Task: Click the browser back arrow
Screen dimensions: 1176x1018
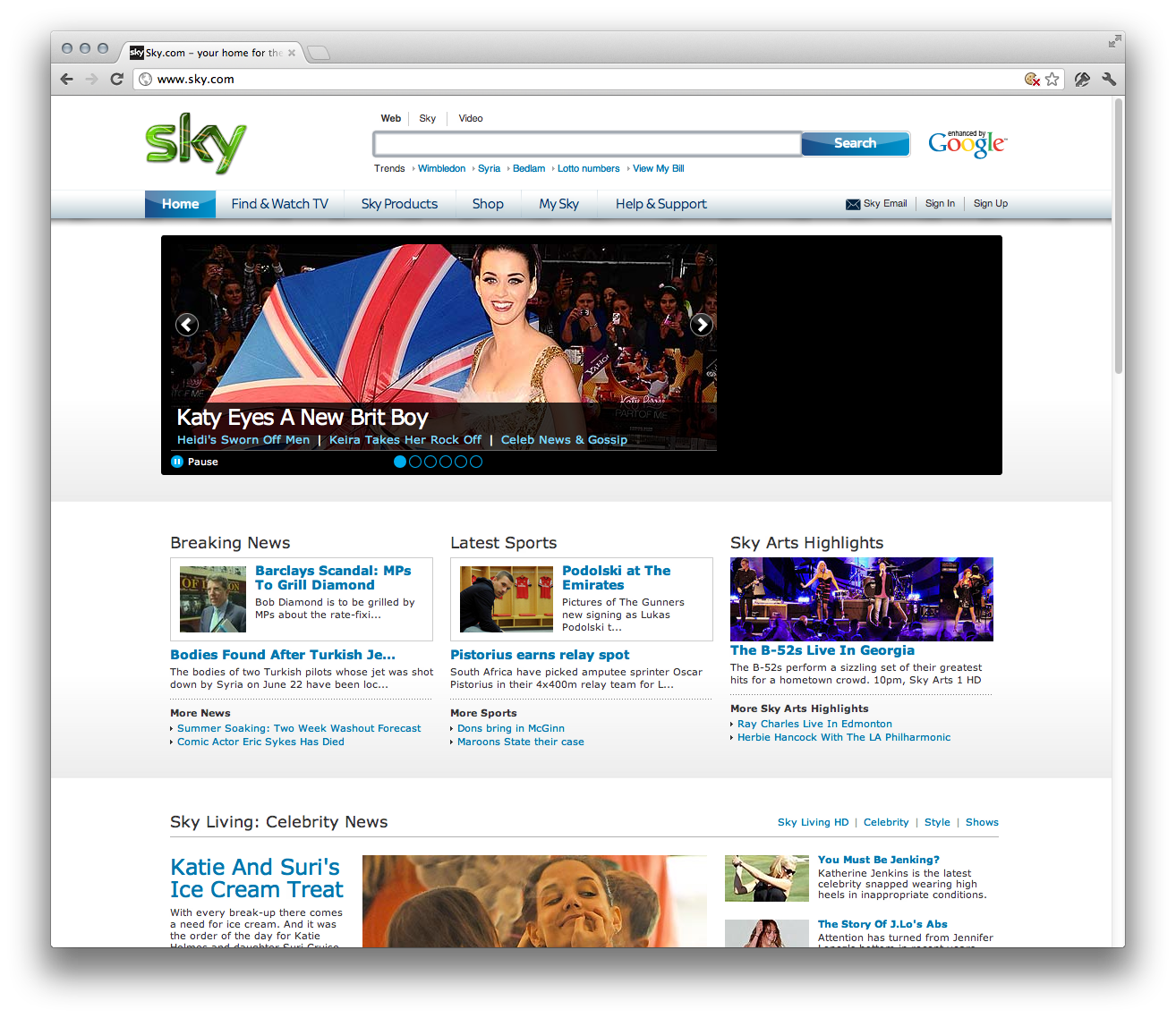Action: pyautogui.click(x=67, y=79)
